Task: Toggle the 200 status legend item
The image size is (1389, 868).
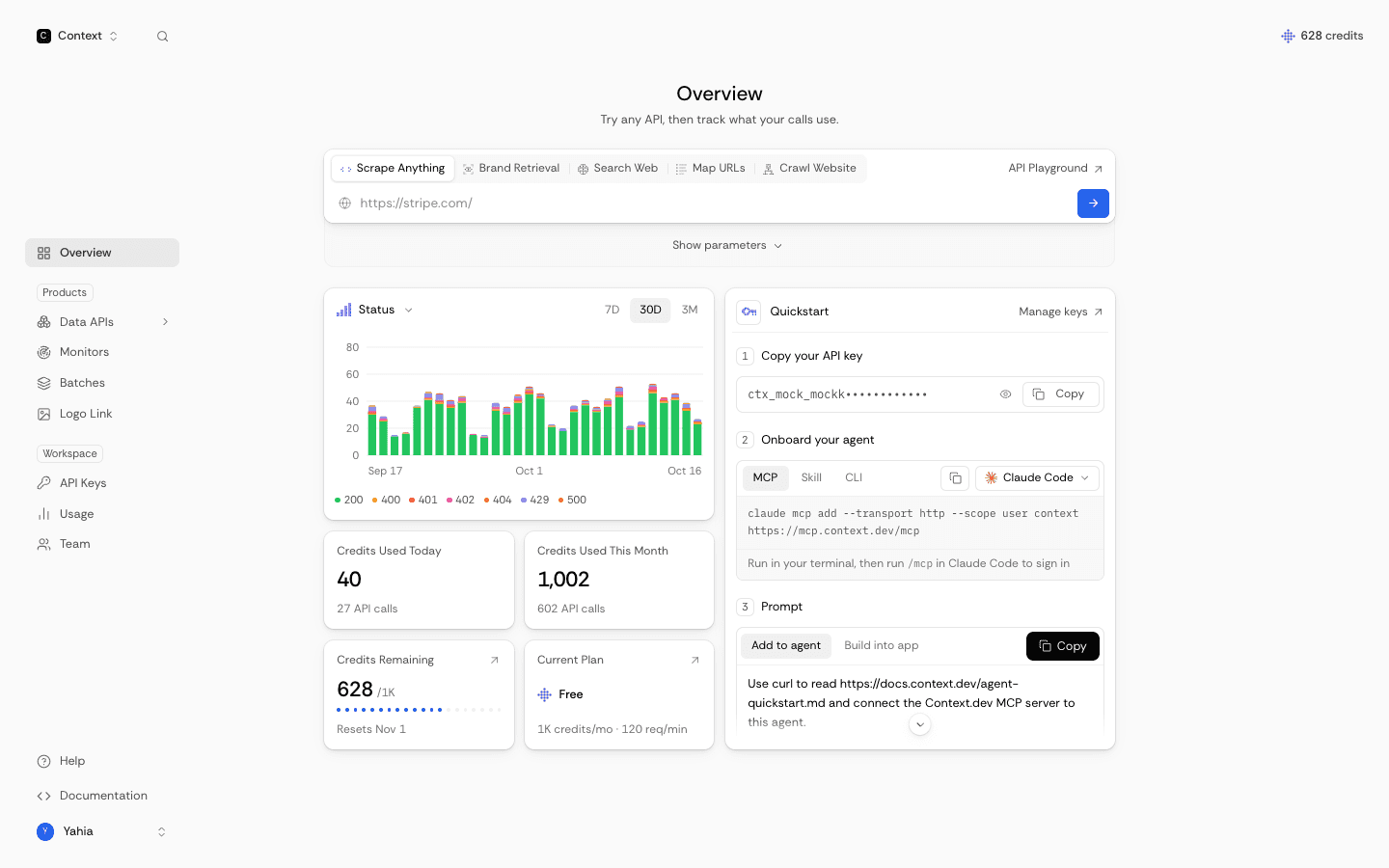Action: pyautogui.click(x=348, y=500)
